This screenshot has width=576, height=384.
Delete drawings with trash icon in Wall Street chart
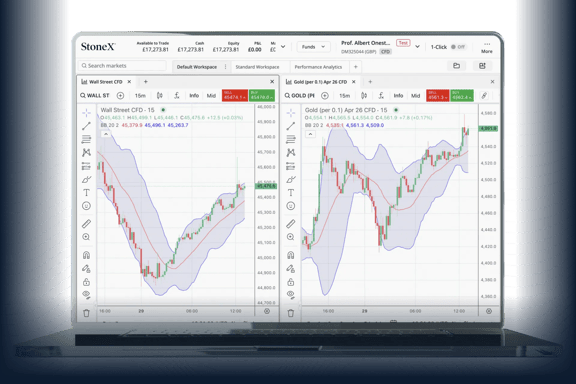click(86, 313)
